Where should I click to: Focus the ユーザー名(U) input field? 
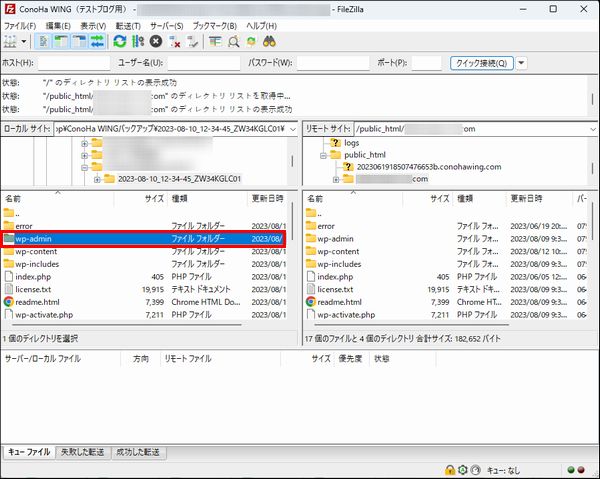pyautogui.click(x=204, y=63)
